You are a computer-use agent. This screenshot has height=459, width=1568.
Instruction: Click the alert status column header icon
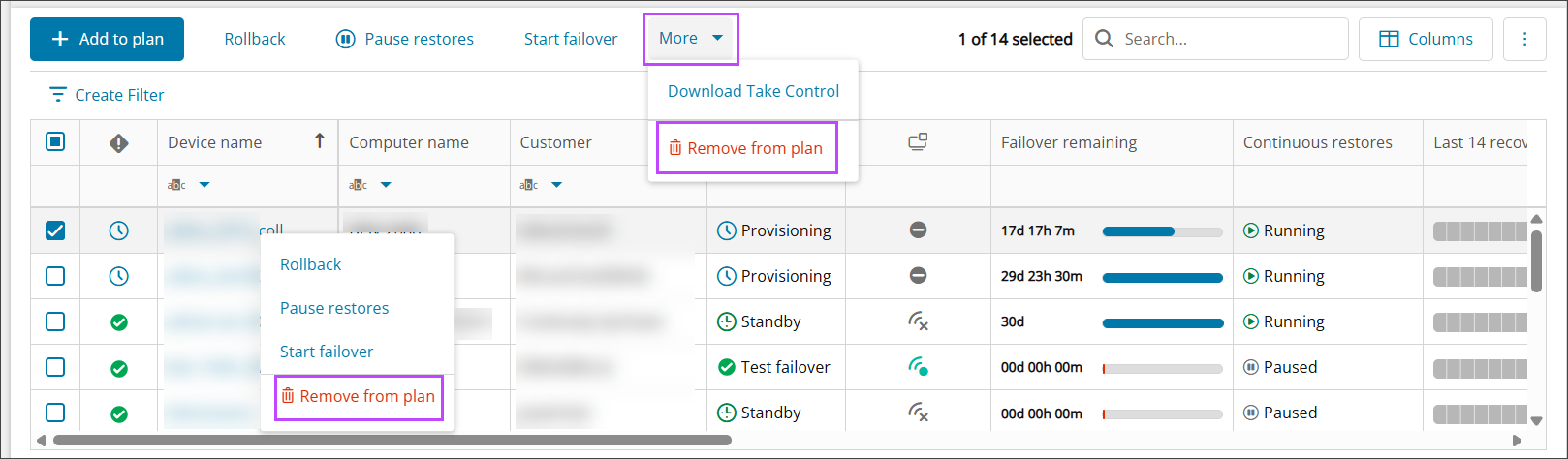tap(118, 143)
